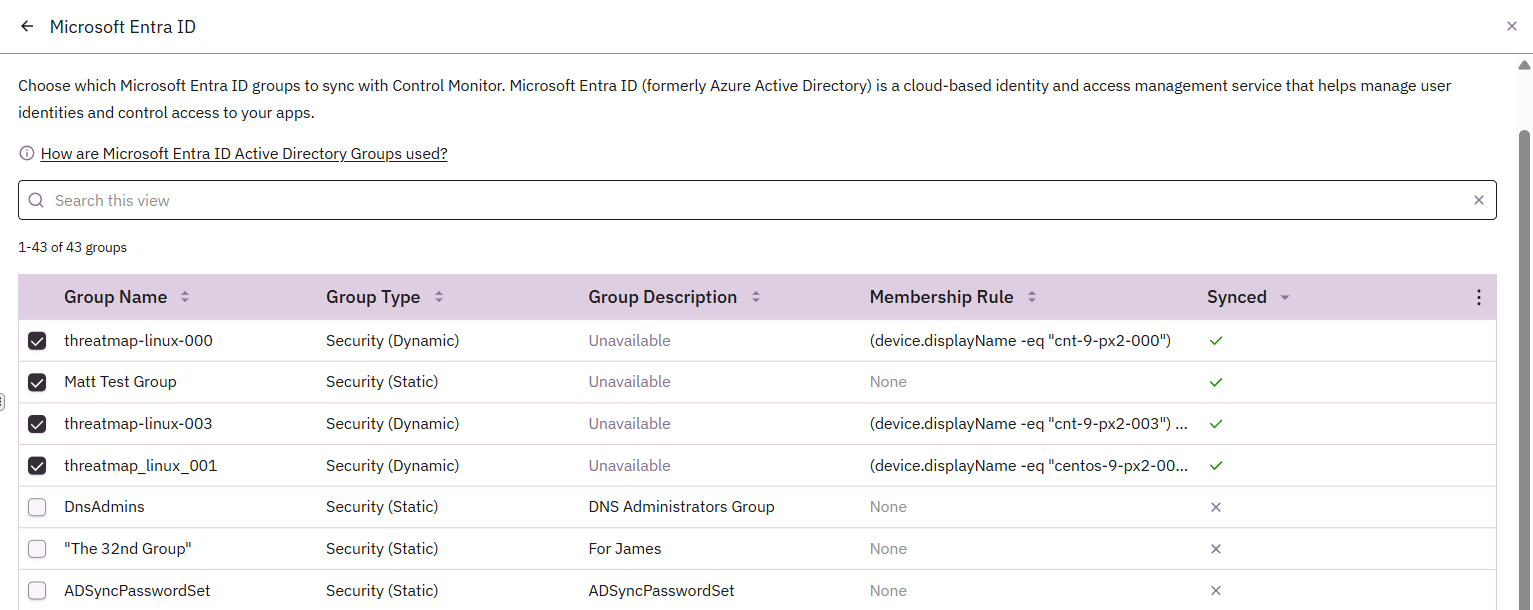This screenshot has width=1533, height=610.
Task: Toggle sort arrow on Synced column
Action: tap(1285, 297)
